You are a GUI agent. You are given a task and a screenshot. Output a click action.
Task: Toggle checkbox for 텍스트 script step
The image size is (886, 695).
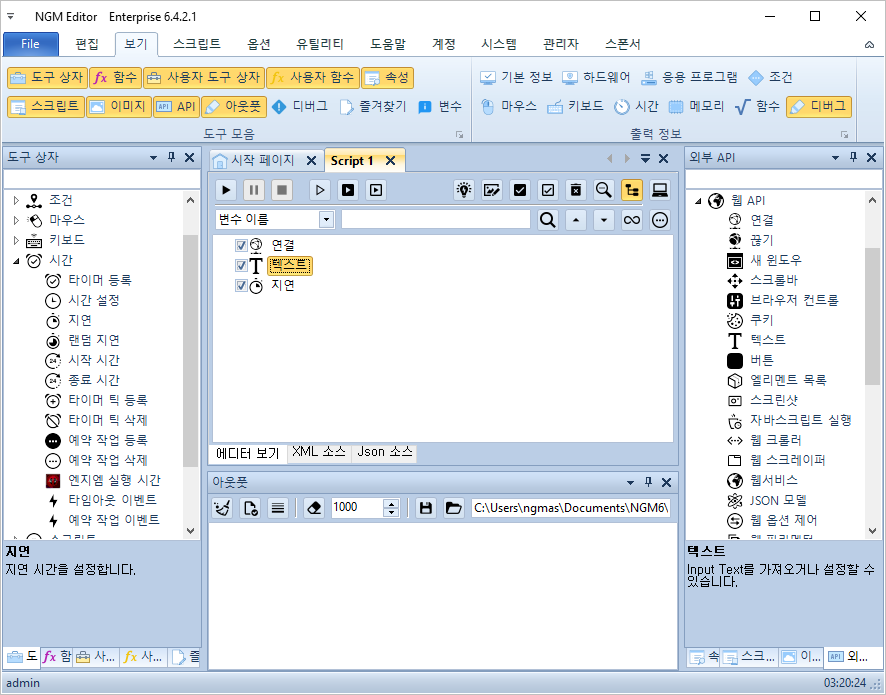pos(241,266)
